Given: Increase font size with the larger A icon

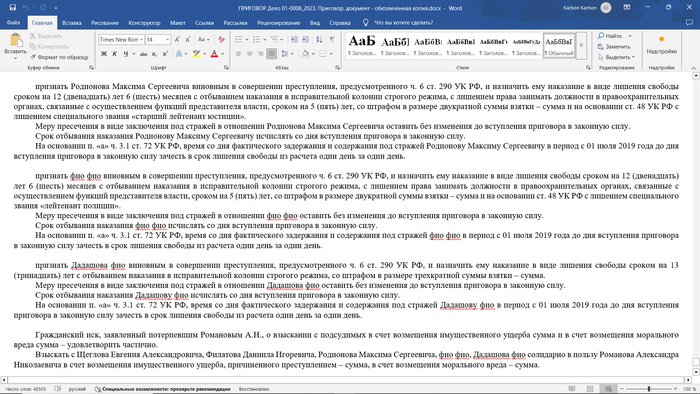Looking at the screenshot, I should 177,40.
